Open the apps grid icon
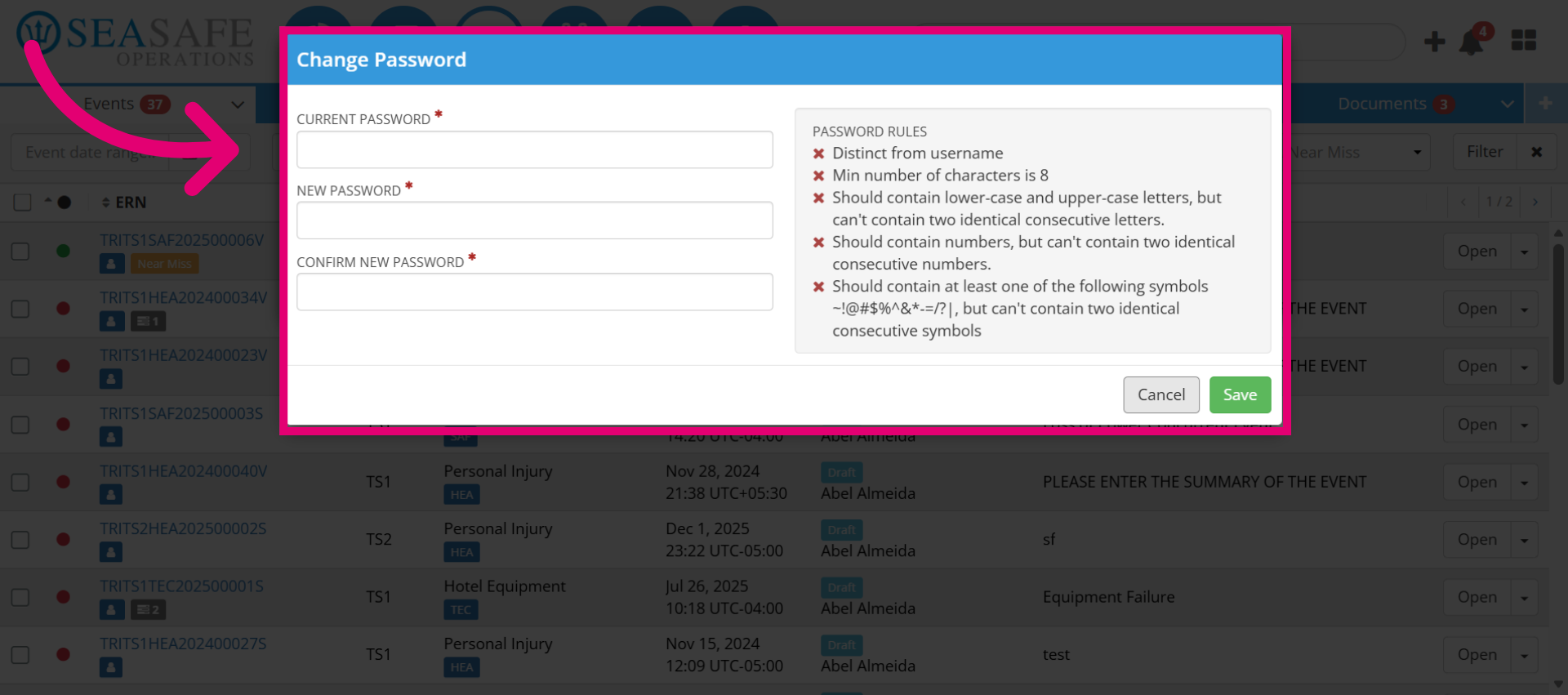1568x695 pixels. [x=1524, y=40]
